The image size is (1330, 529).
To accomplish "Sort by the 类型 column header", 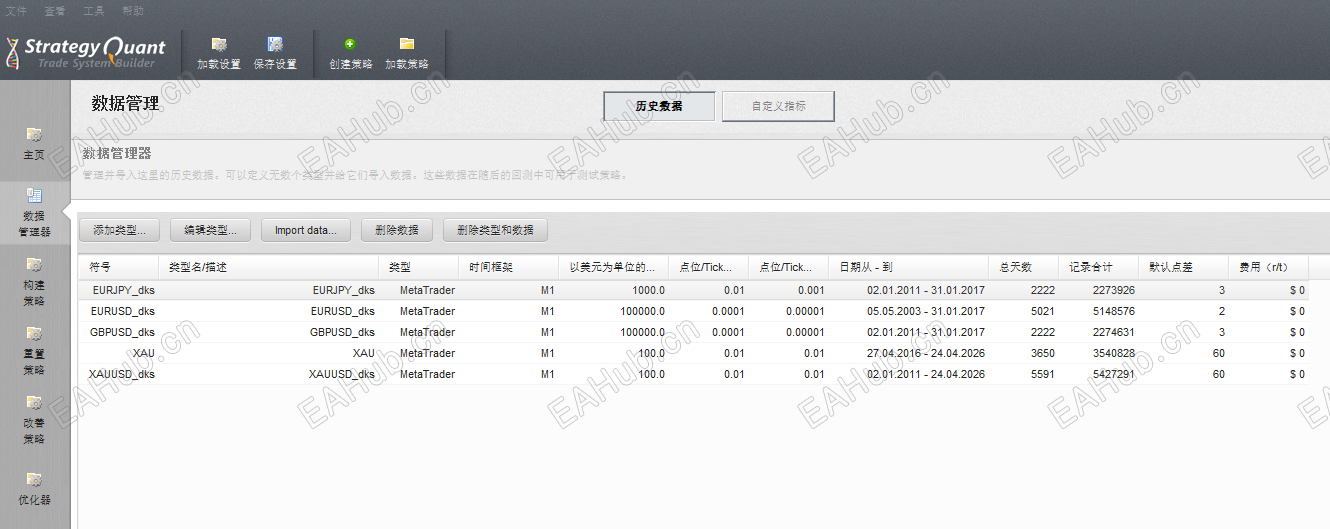I will [418, 267].
